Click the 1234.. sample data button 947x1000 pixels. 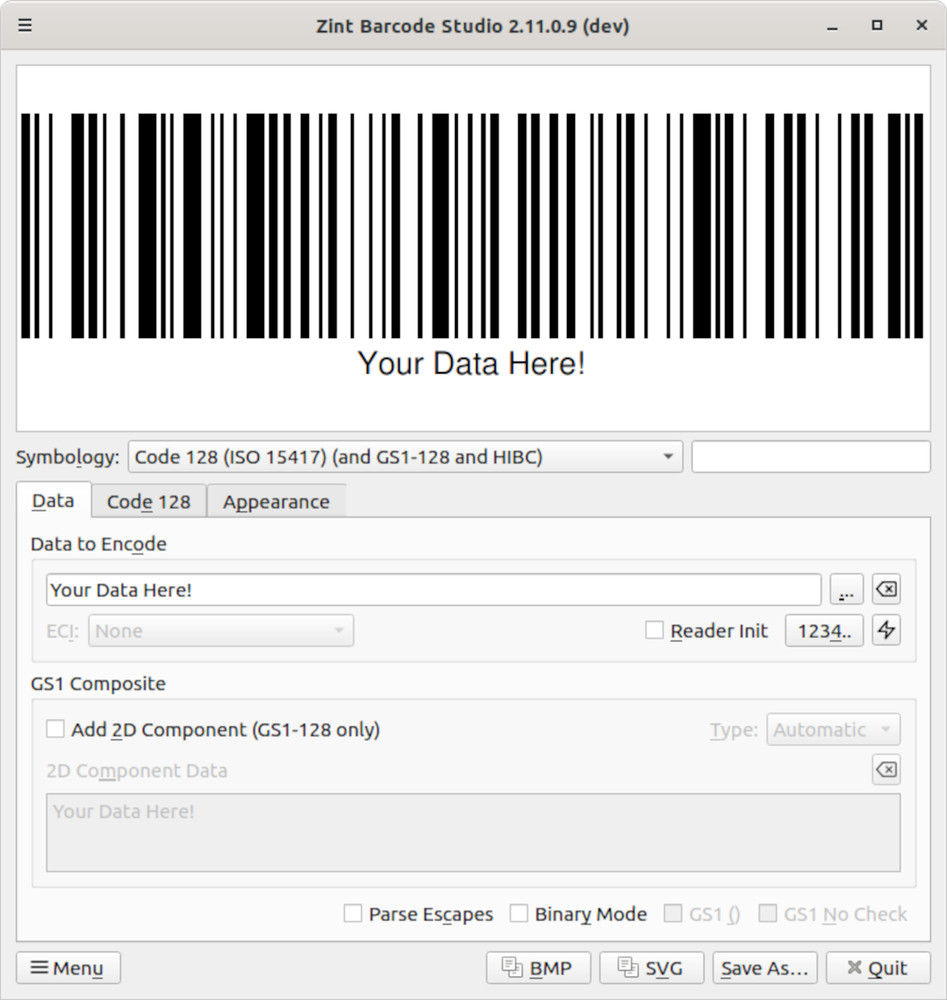(823, 630)
